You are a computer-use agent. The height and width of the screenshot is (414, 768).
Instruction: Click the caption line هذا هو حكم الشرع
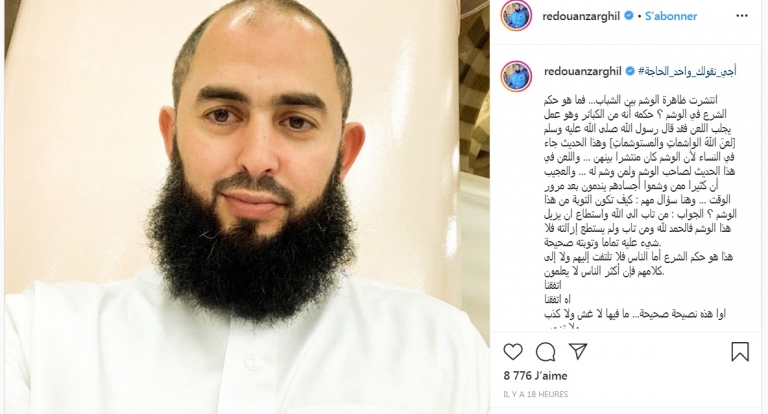(638, 264)
